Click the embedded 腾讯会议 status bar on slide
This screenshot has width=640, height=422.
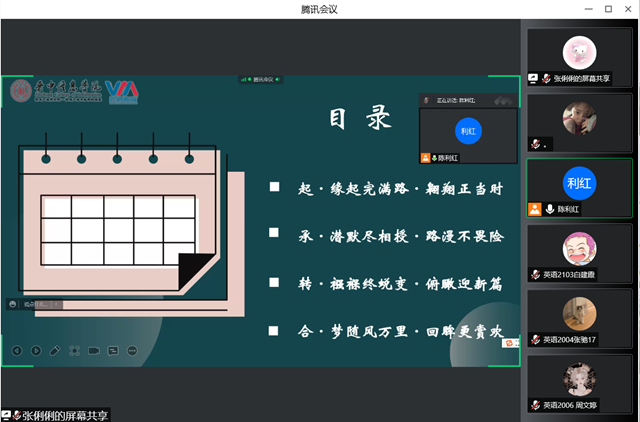(x=260, y=80)
